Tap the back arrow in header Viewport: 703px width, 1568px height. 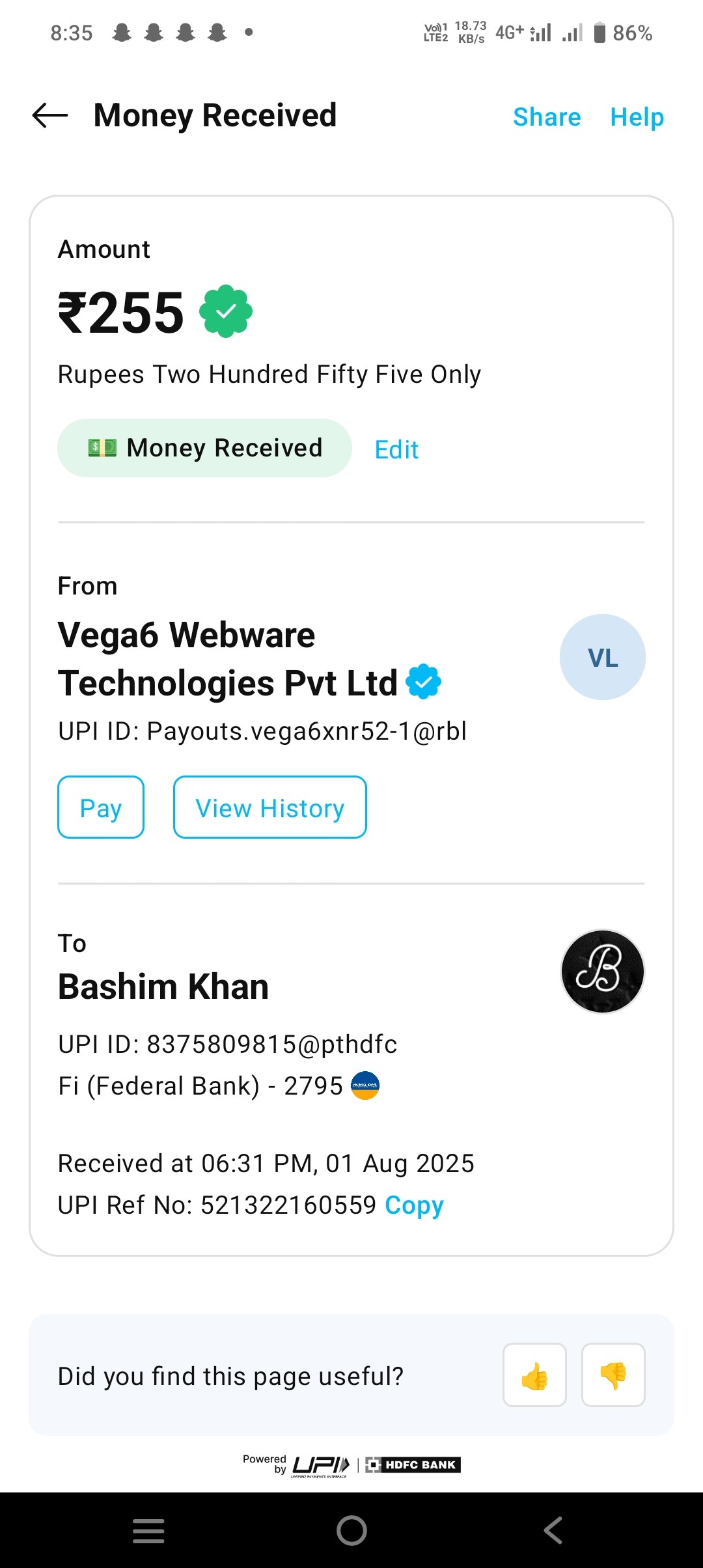pyautogui.click(x=50, y=116)
